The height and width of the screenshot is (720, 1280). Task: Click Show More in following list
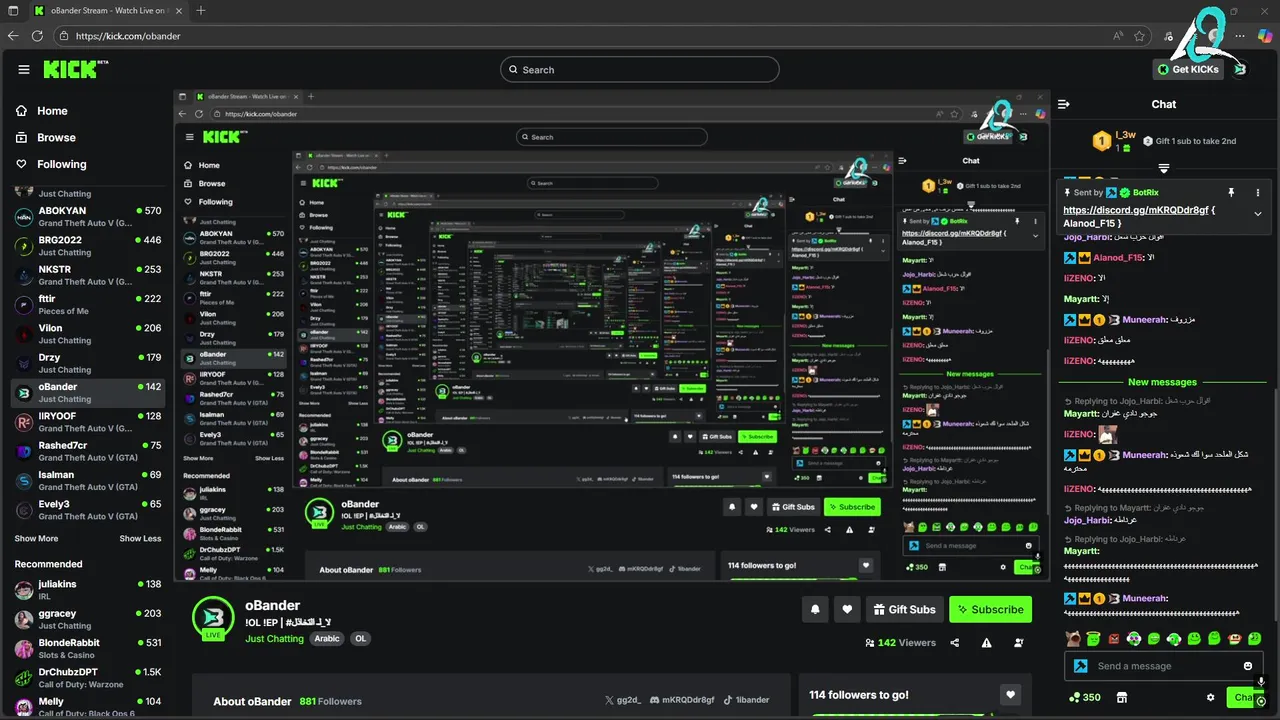pyautogui.click(x=36, y=539)
